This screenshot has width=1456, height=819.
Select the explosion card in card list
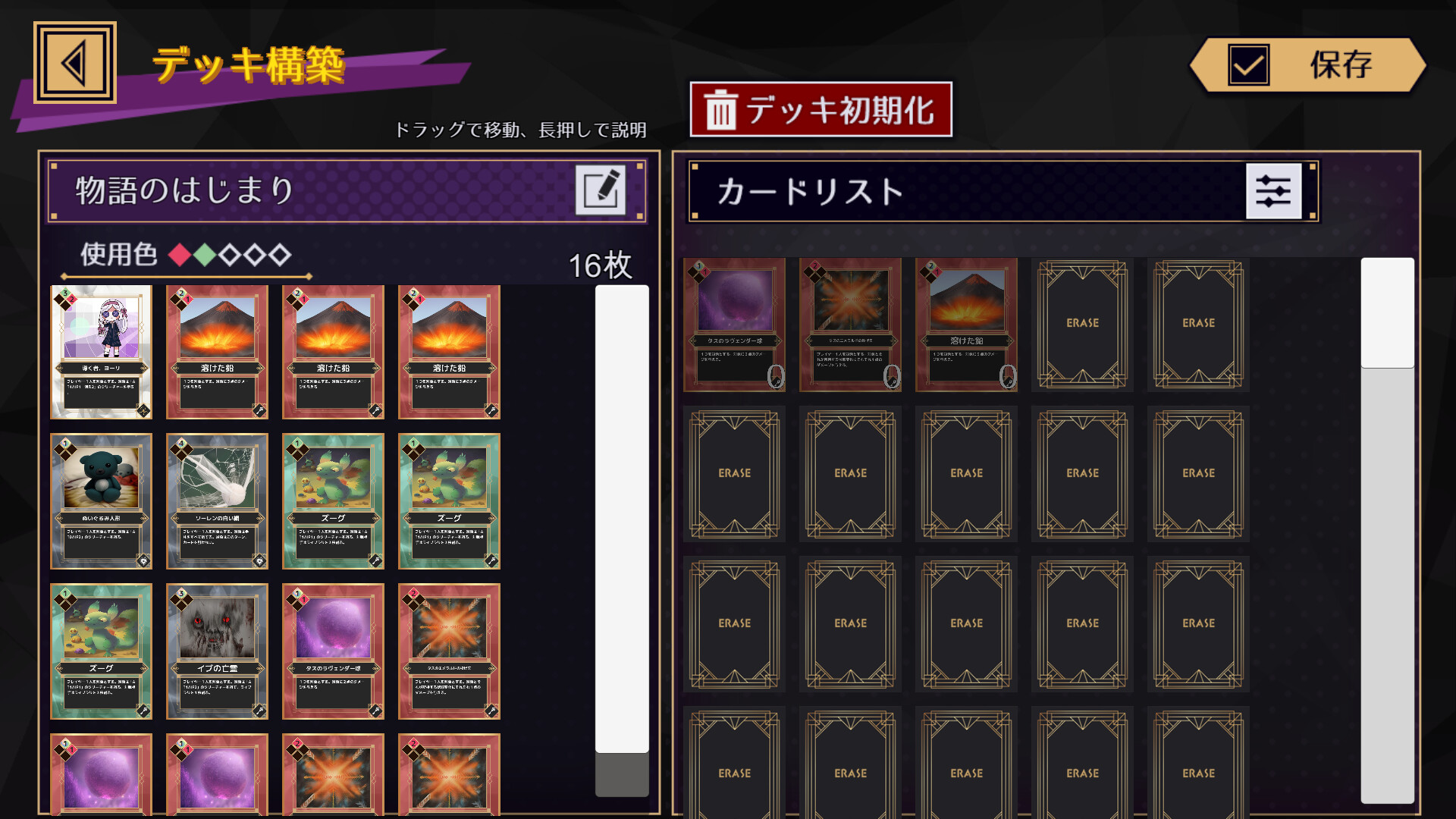[850, 325]
